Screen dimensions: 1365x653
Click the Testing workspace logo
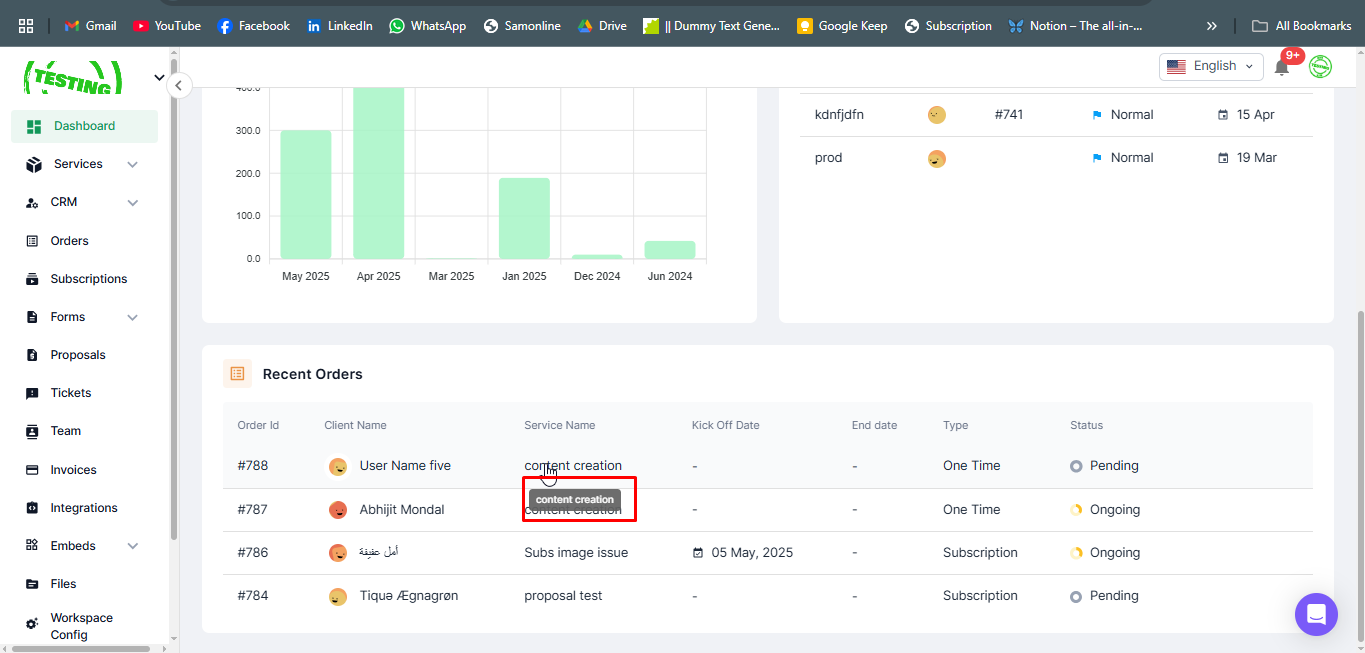click(73, 78)
